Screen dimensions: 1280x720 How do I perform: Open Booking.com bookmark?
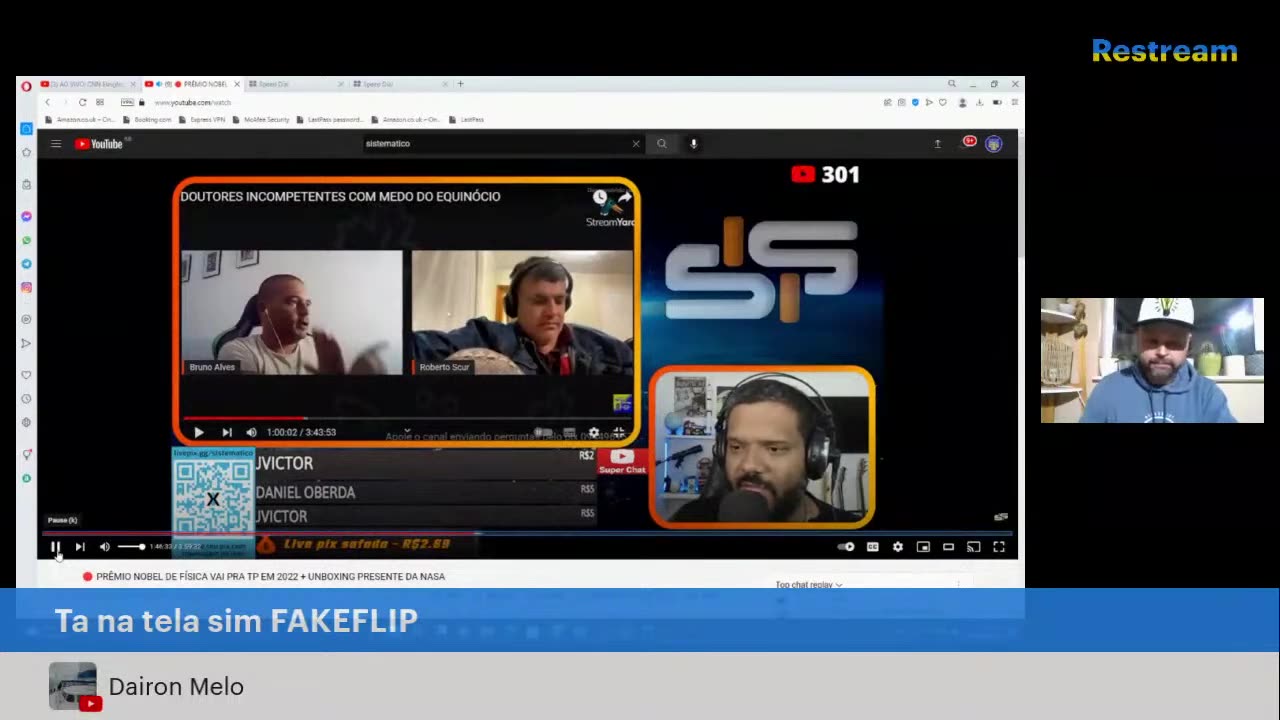pos(148,119)
